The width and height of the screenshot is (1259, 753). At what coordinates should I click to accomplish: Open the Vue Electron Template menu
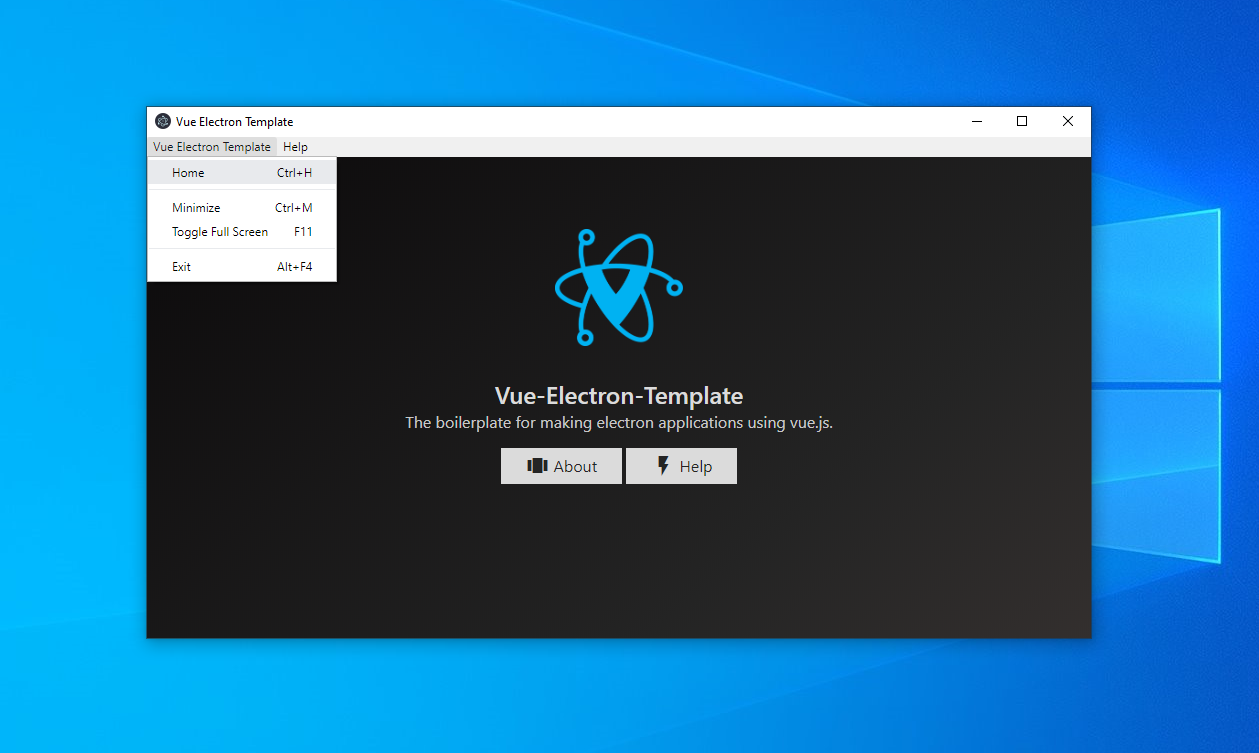tap(212, 147)
